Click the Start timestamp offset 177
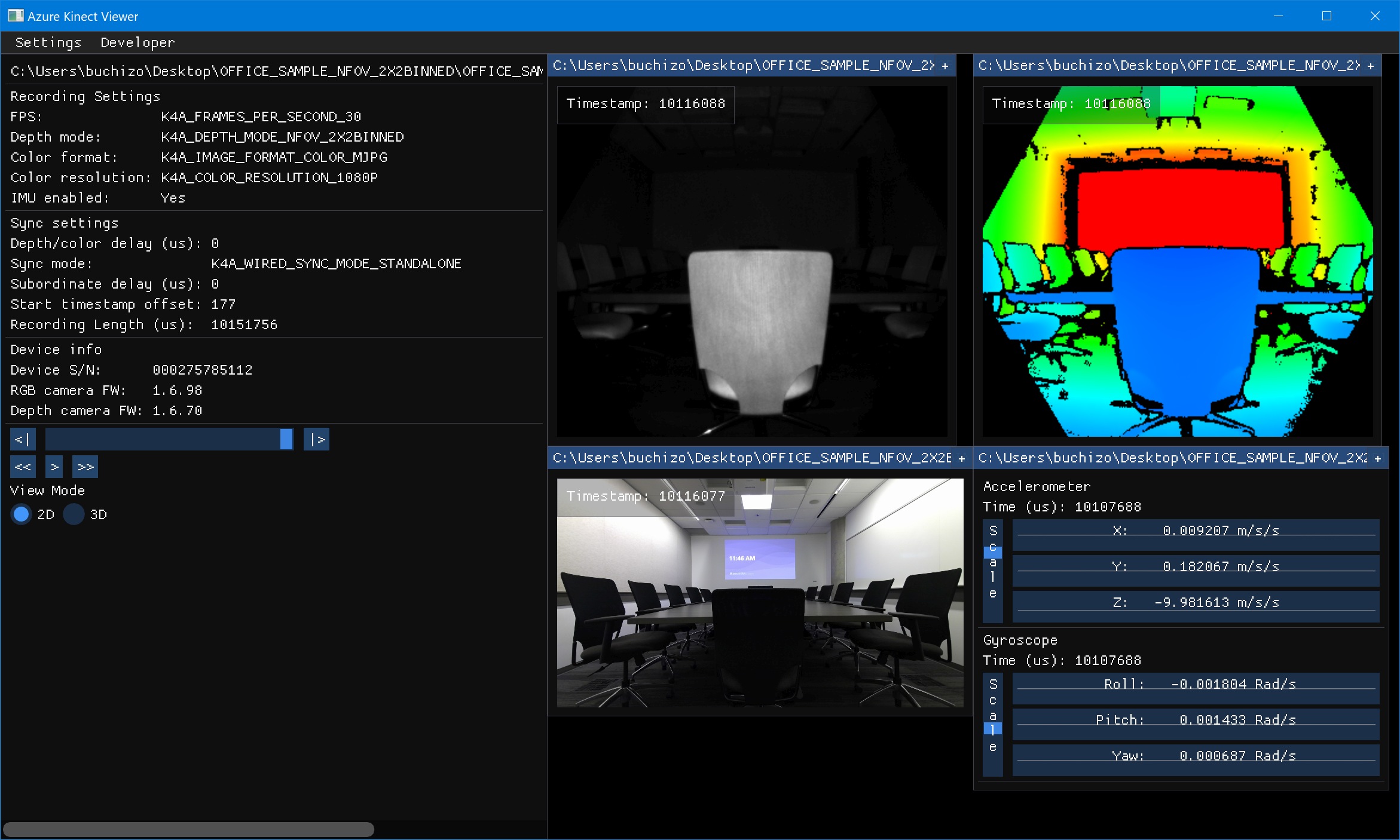 [224, 304]
